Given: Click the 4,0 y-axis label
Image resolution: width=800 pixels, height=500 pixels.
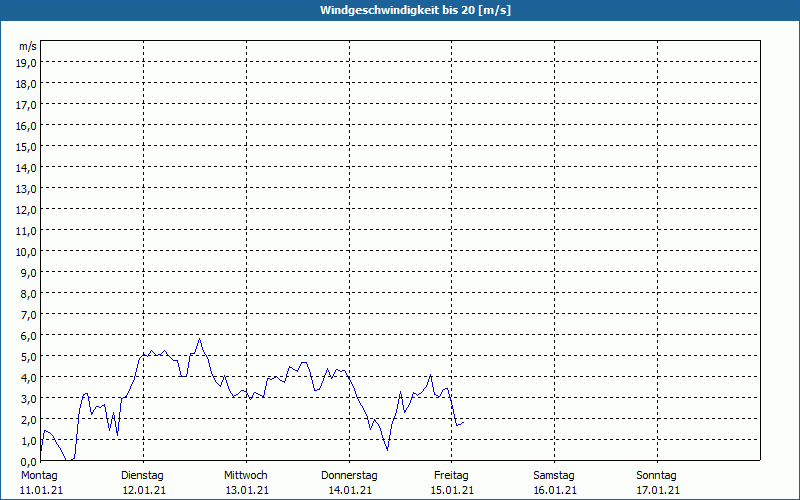Looking at the screenshot, I should click(x=29, y=378).
